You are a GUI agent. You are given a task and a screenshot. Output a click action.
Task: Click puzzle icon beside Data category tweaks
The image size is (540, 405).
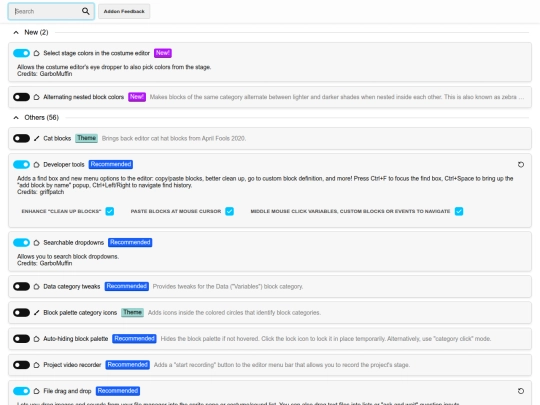pos(37,287)
